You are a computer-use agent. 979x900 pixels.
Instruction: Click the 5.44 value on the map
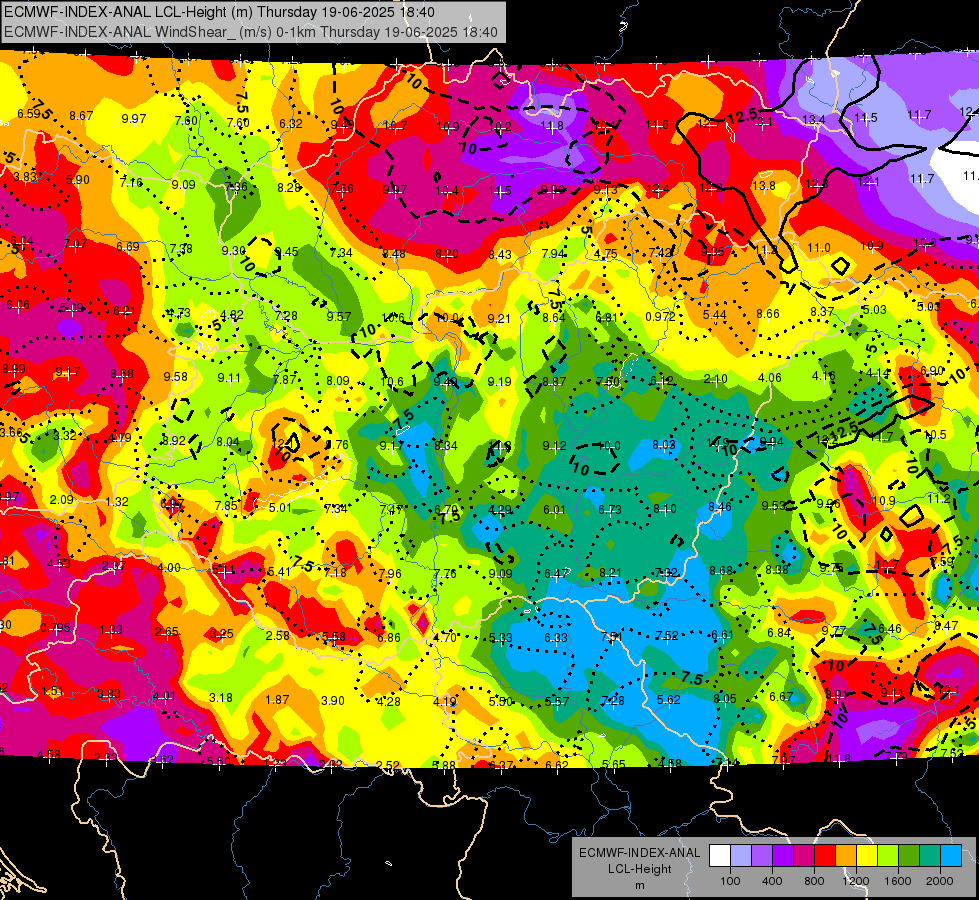pyautogui.click(x=714, y=315)
